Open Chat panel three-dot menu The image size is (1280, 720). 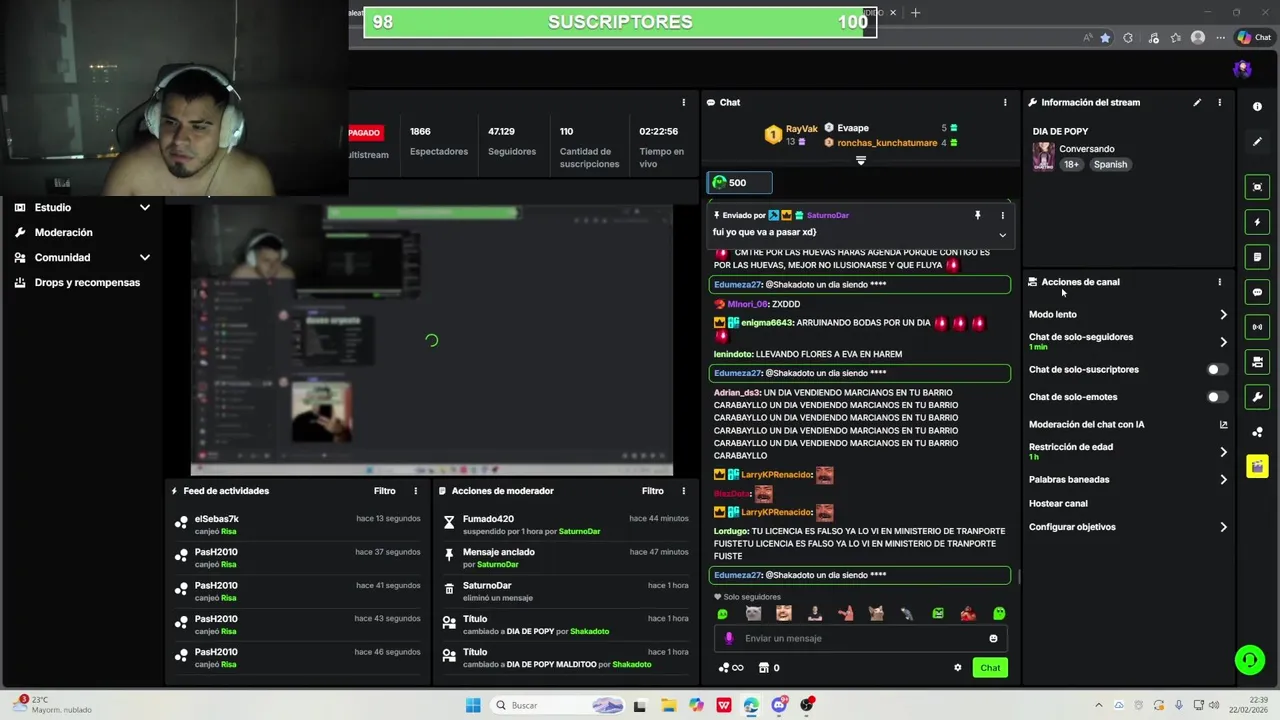tap(1005, 102)
